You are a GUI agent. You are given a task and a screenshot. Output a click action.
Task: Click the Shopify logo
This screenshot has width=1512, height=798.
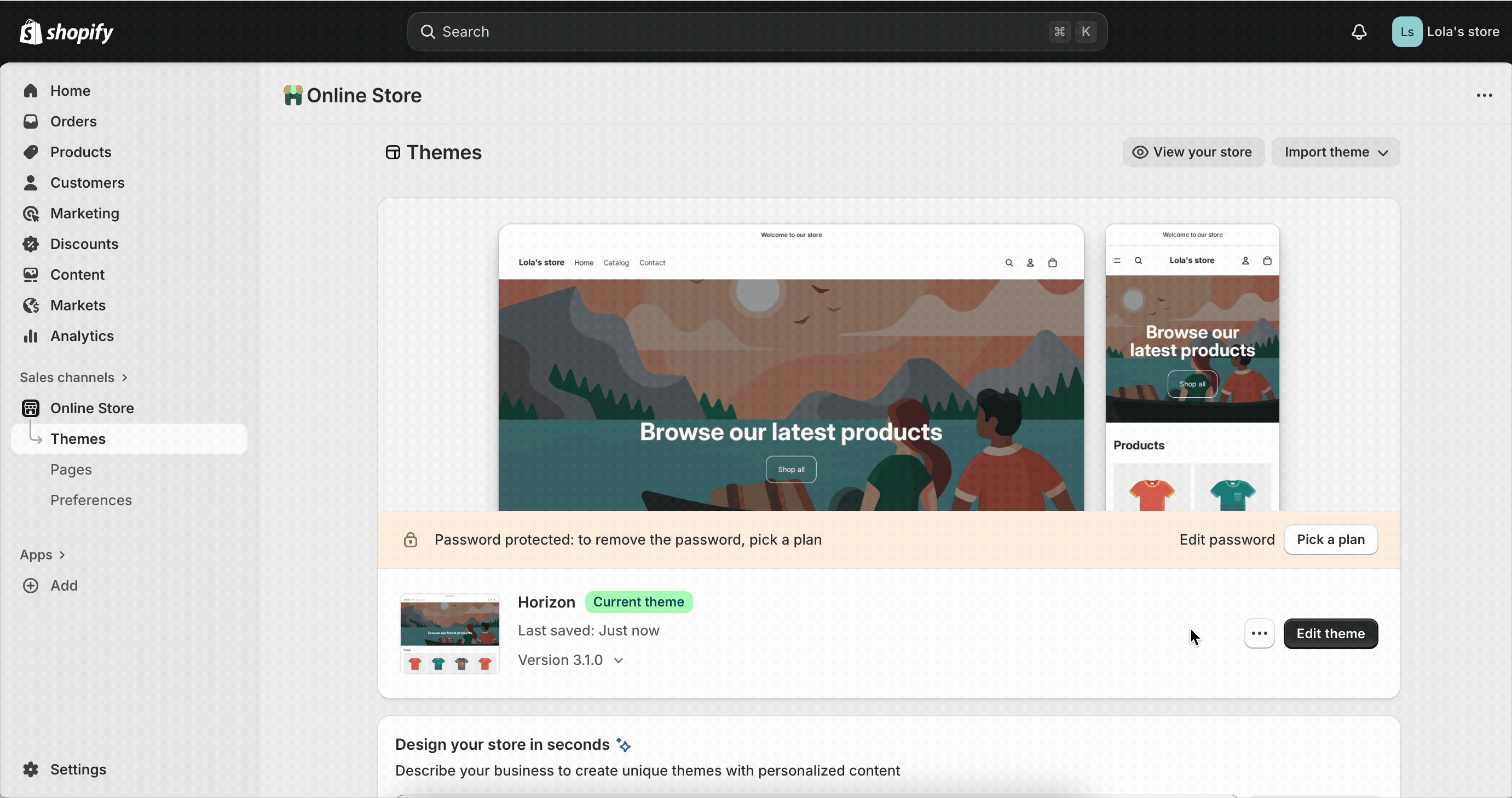[x=66, y=32]
